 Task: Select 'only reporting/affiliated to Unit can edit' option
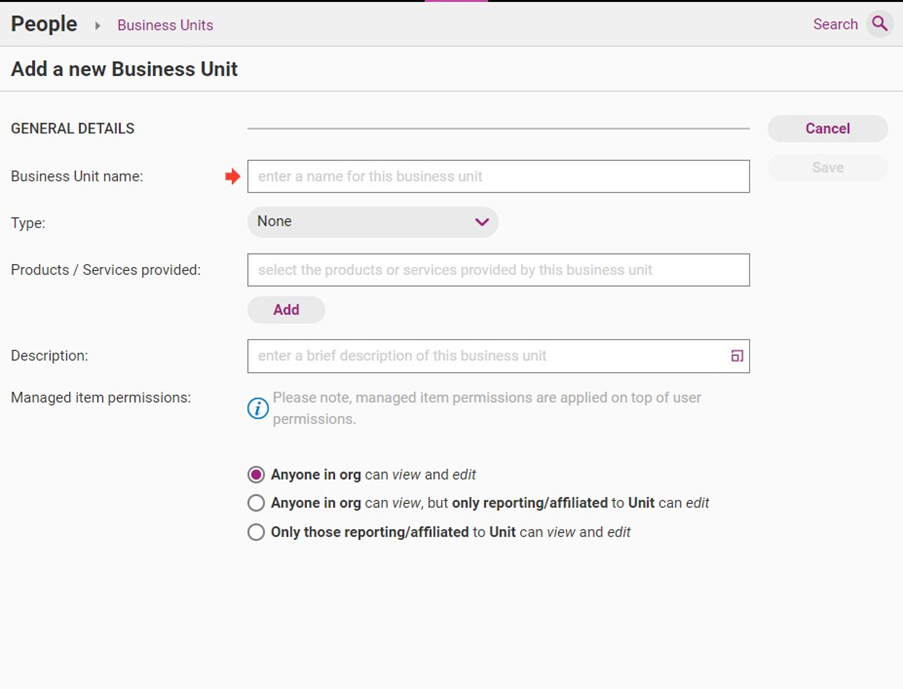coord(257,503)
